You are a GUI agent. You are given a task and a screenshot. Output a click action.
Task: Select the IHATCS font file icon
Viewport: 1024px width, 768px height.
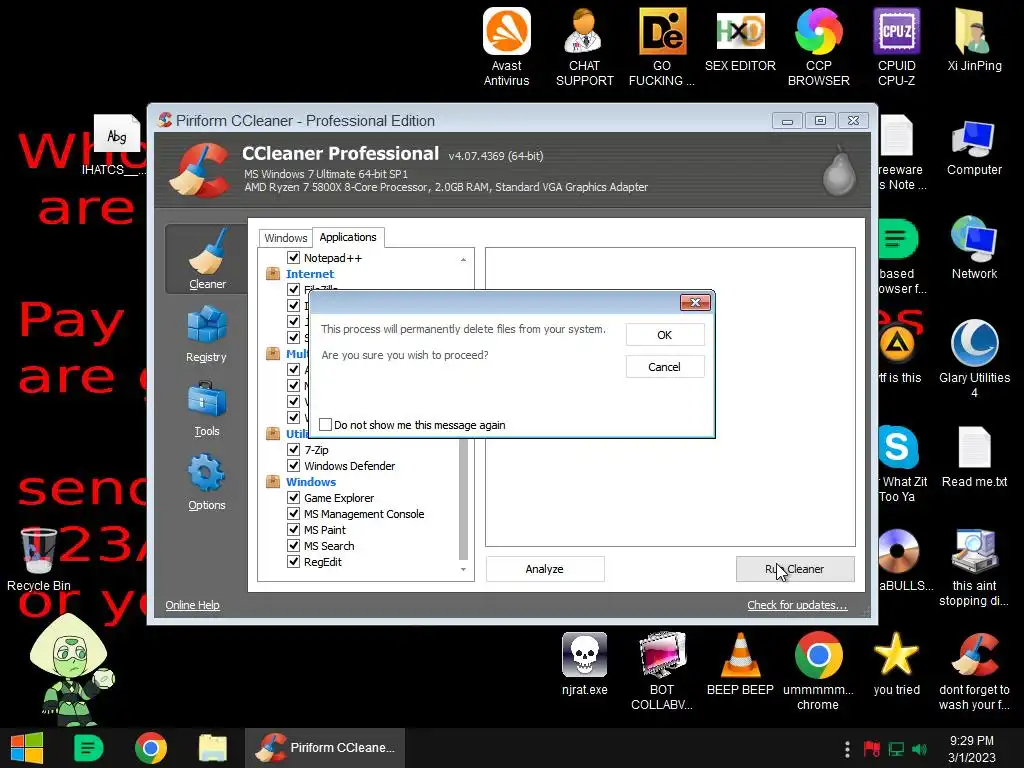pyautogui.click(x=116, y=145)
